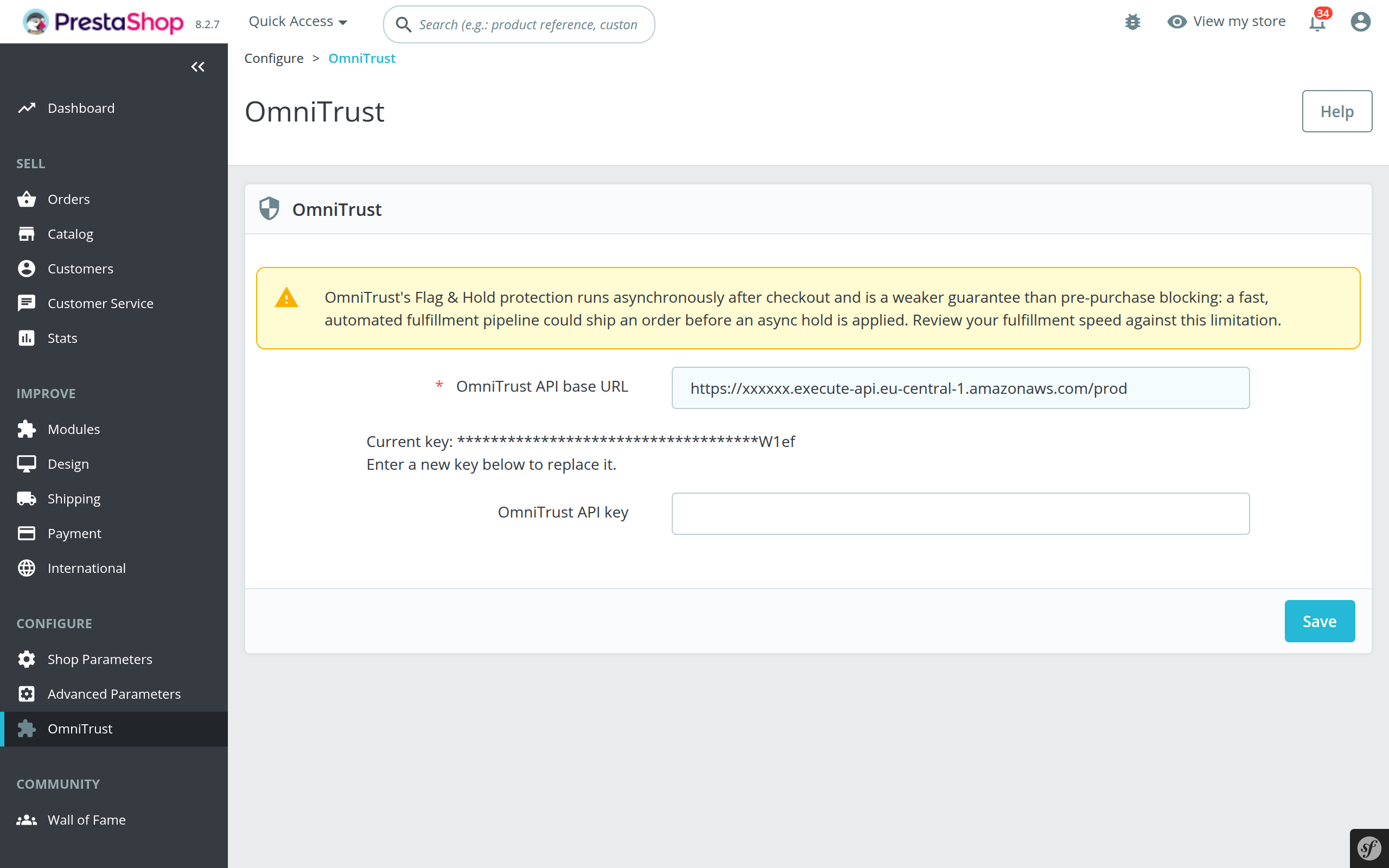Open the Shop Parameters menu item

[x=113, y=659]
